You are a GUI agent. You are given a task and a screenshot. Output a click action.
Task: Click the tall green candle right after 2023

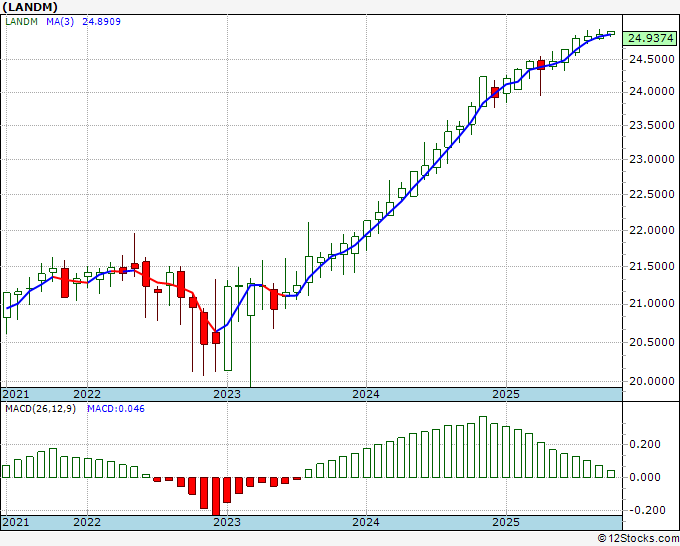click(228, 328)
